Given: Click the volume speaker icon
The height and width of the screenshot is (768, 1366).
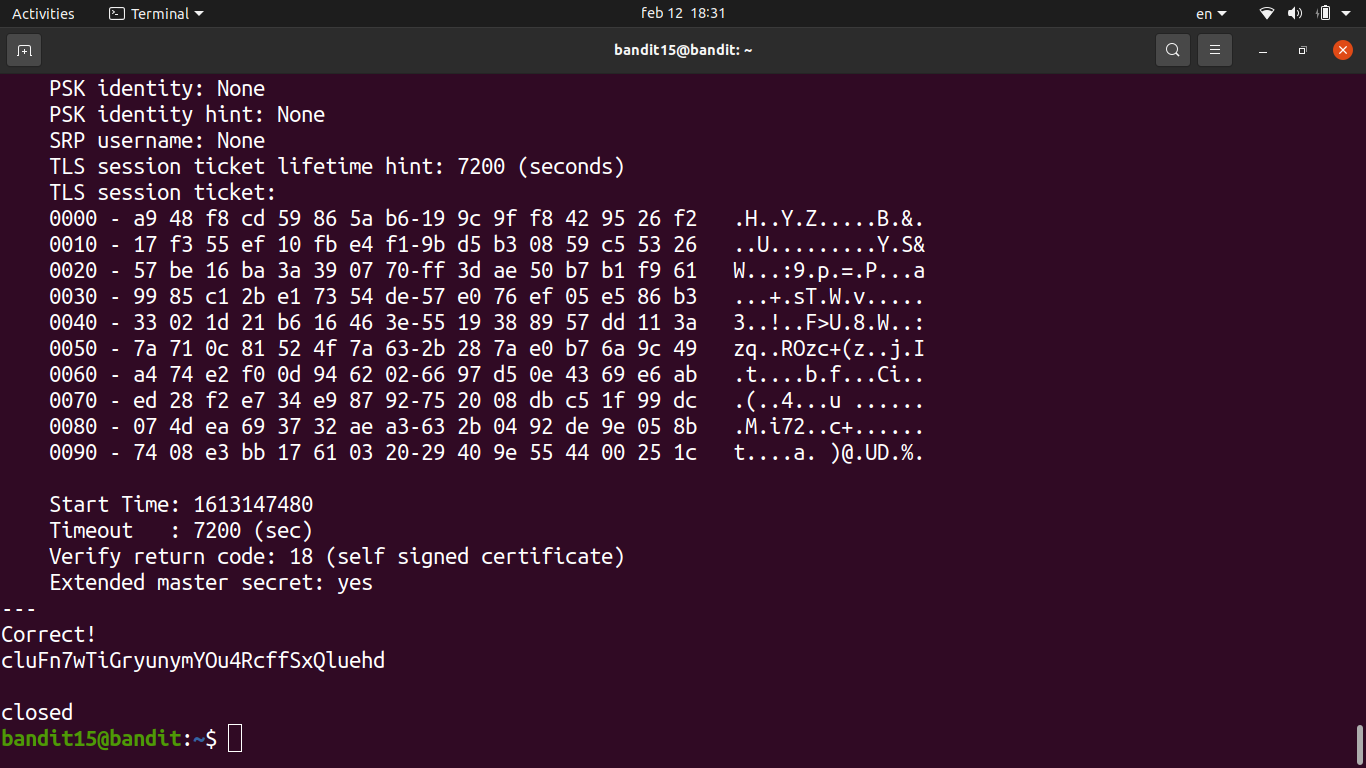Looking at the screenshot, I should [x=1295, y=14].
